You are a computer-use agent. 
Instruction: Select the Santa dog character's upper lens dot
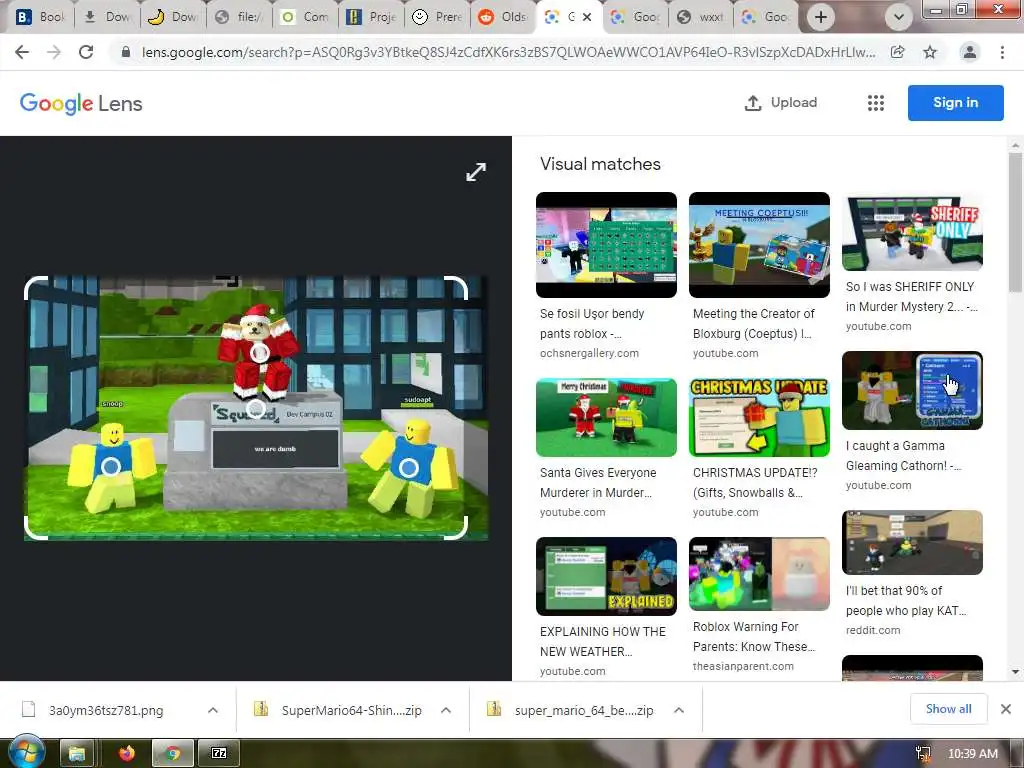259,353
